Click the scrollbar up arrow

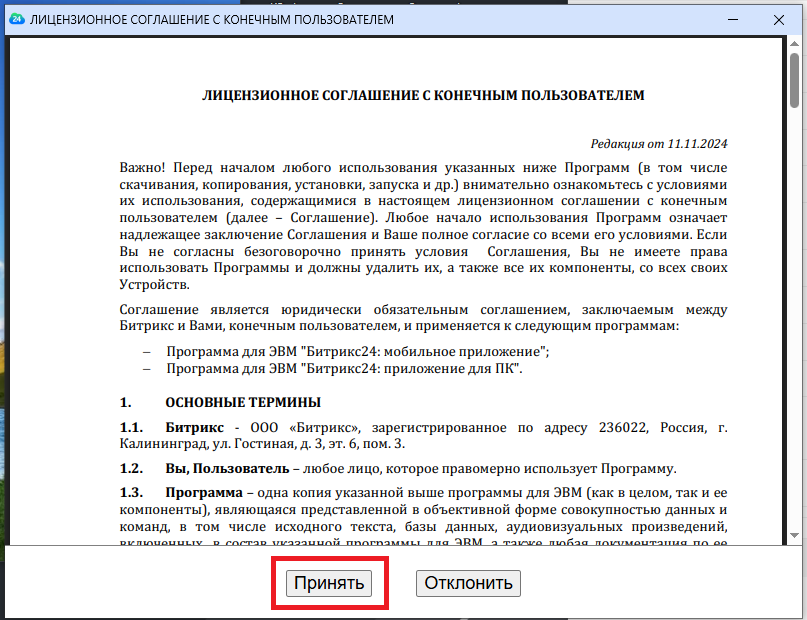pyautogui.click(x=794, y=43)
